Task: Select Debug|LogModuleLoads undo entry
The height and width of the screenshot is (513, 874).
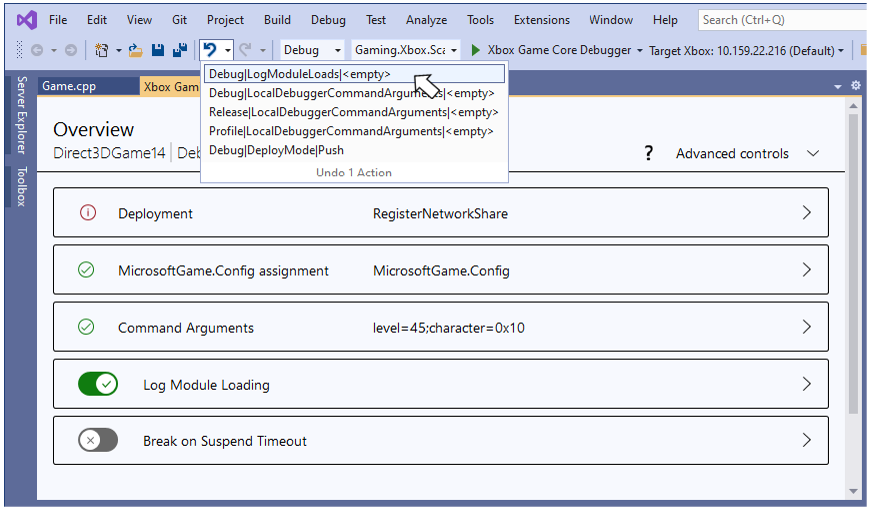Action: click(354, 74)
